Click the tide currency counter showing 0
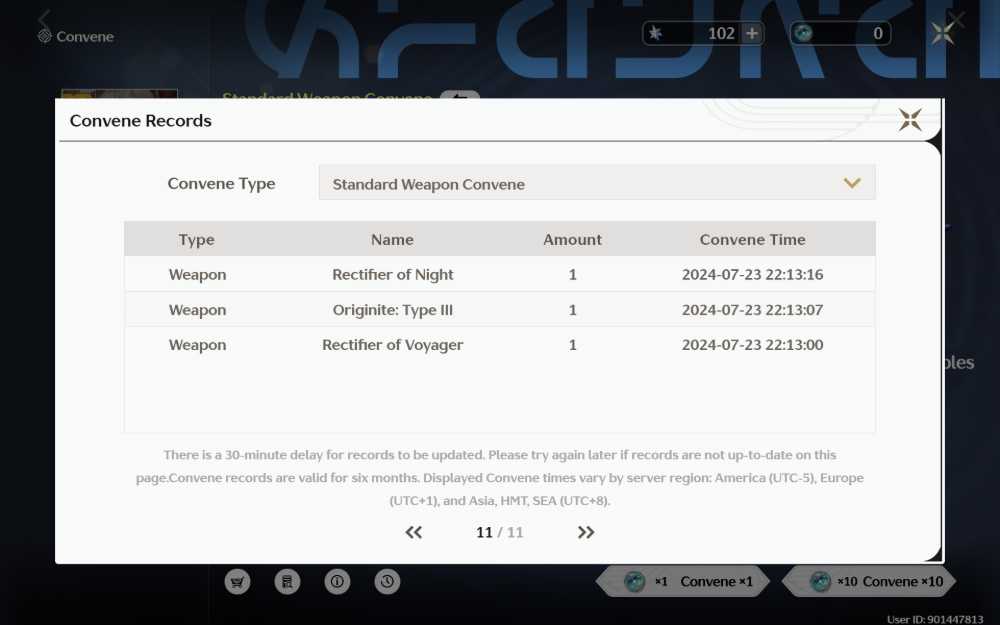This screenshot has height=625, width=1000. pos(840,33)
